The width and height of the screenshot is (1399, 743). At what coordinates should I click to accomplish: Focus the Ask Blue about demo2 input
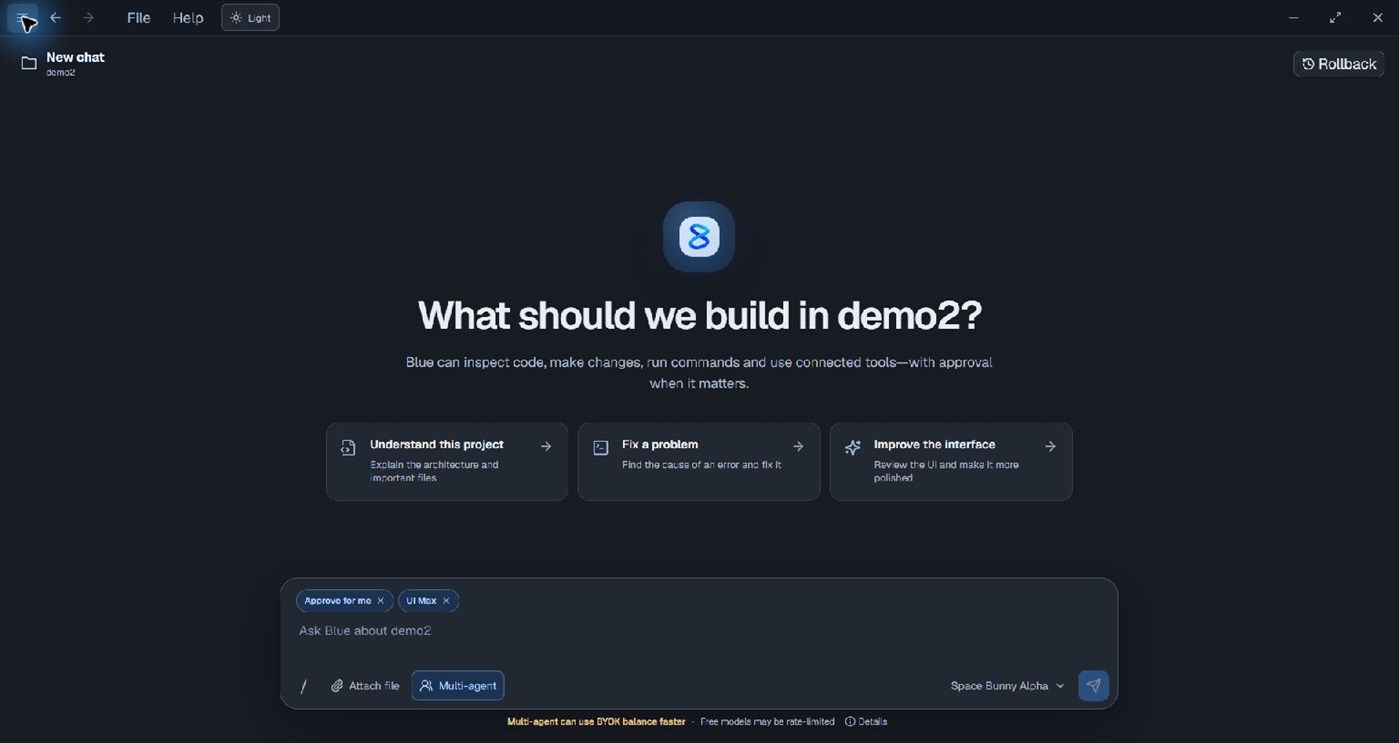[x=699, y=631]
